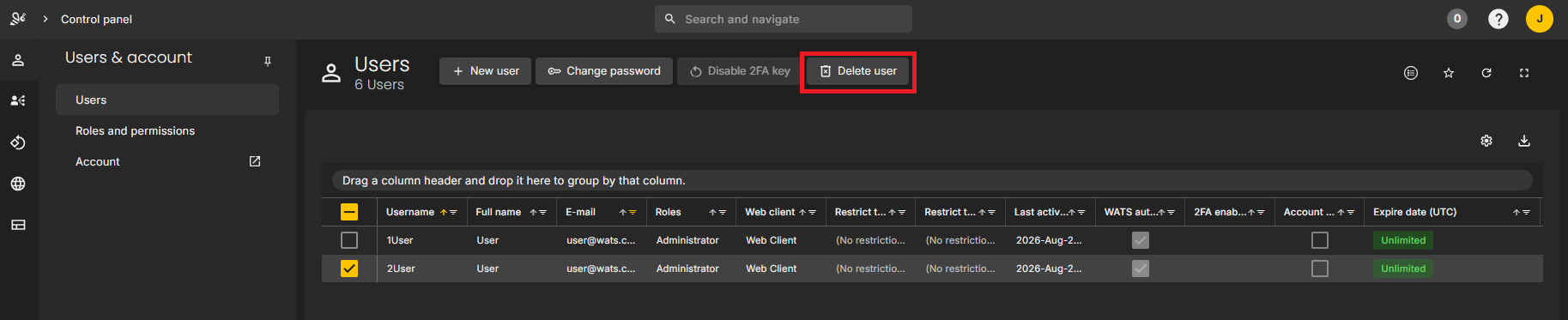Sort Roles column with arrow icon

(712, 213)
